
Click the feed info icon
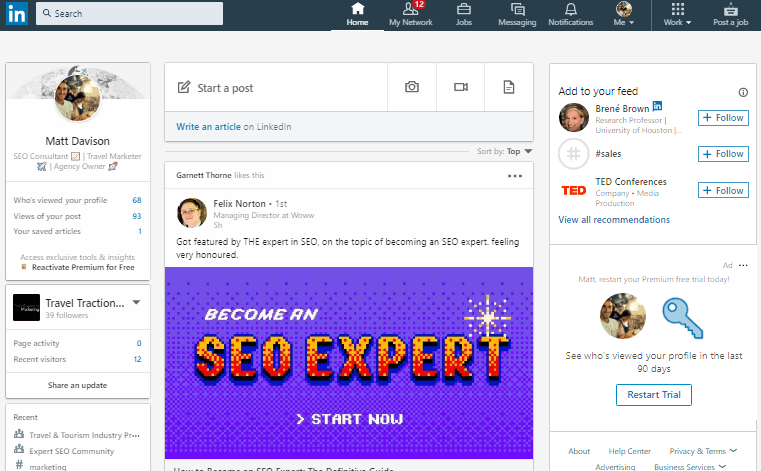tap(743, 92)
